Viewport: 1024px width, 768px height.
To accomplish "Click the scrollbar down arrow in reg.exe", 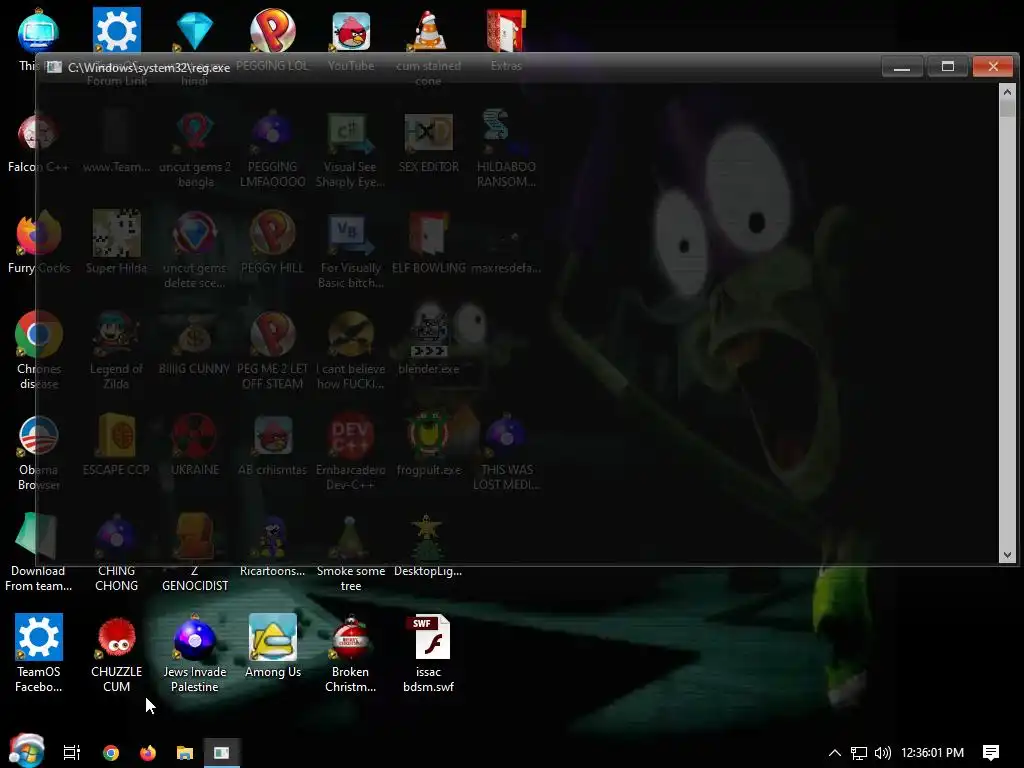I will coord(1007,554).
